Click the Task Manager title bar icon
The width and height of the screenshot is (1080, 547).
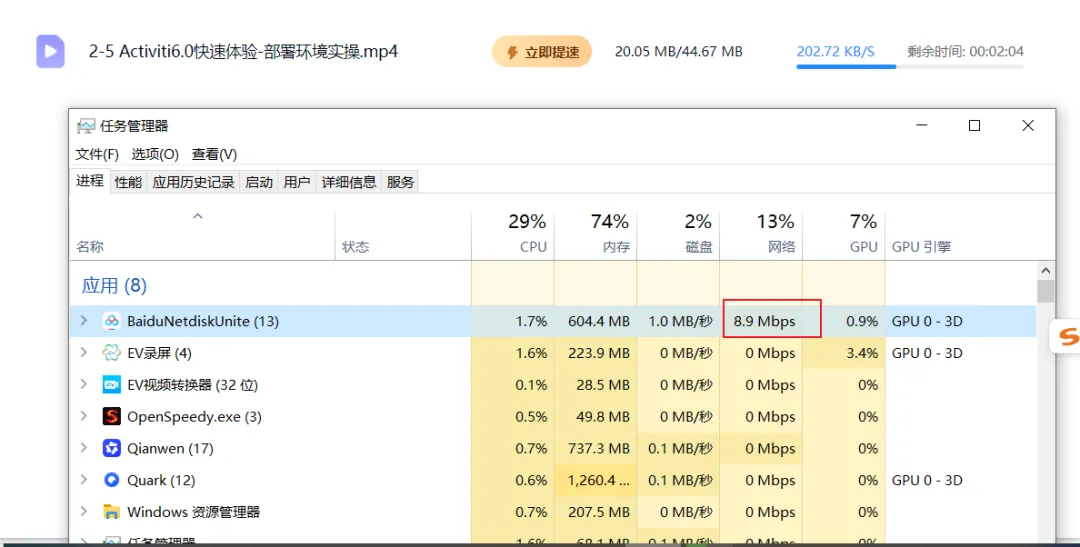tap(86, 126)
